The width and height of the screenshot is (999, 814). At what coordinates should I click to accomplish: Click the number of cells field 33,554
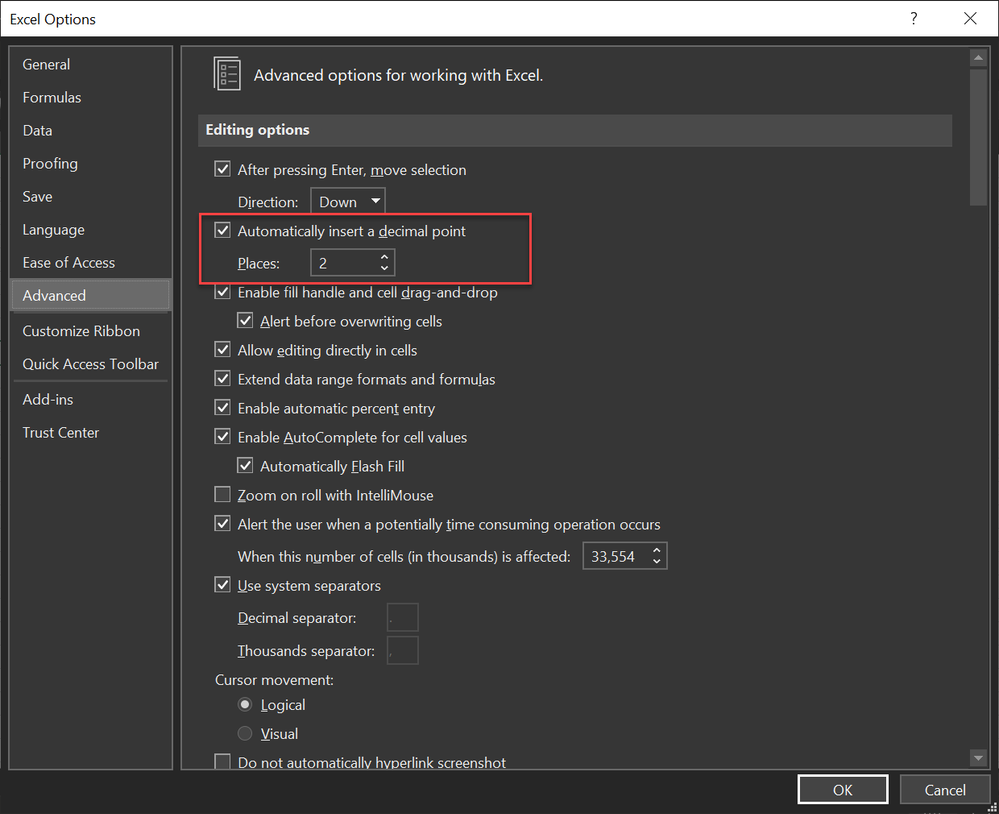tap(616, 556)
